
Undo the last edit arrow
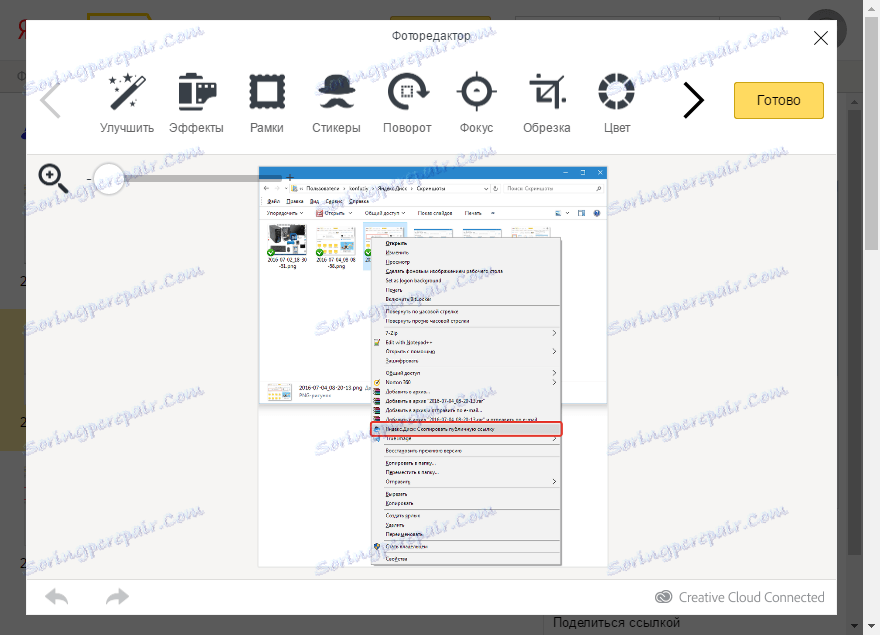click(57, 597)
